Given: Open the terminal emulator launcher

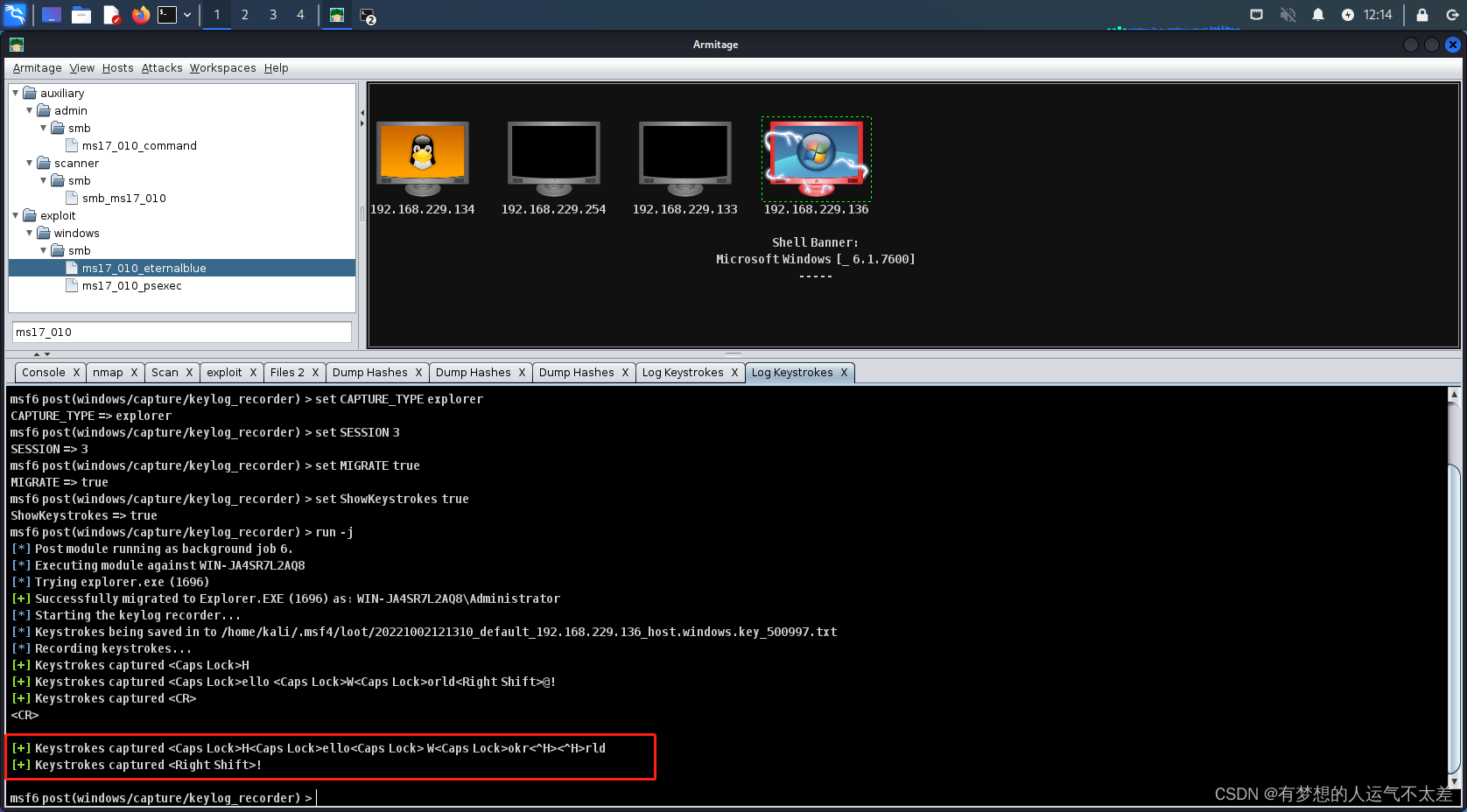Looking at the screenshot, I should pyautogui.click(x=167, y=15).
